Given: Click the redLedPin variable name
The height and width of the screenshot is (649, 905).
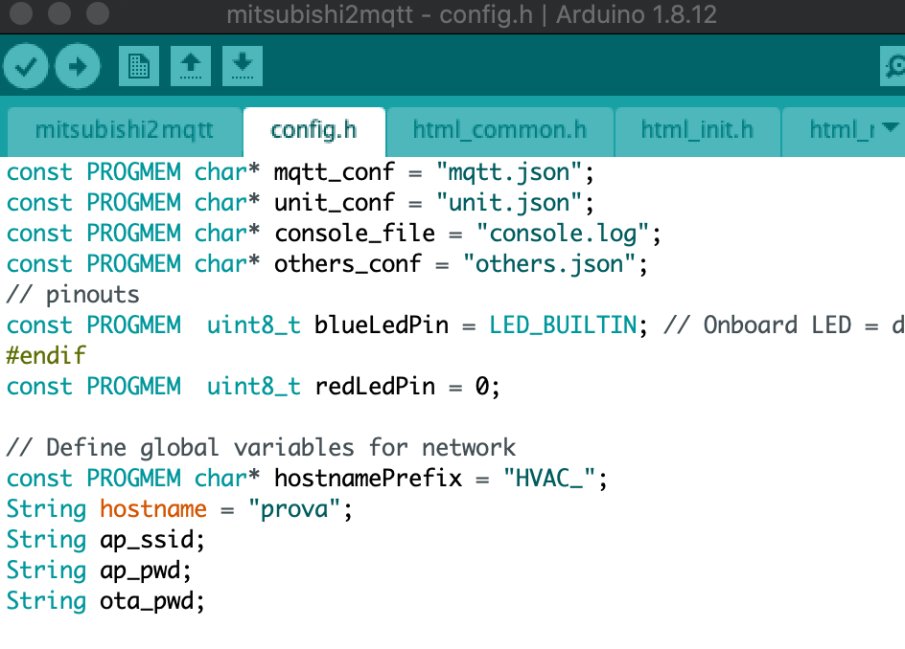Looking at the screenshot, I should [375, 386].
